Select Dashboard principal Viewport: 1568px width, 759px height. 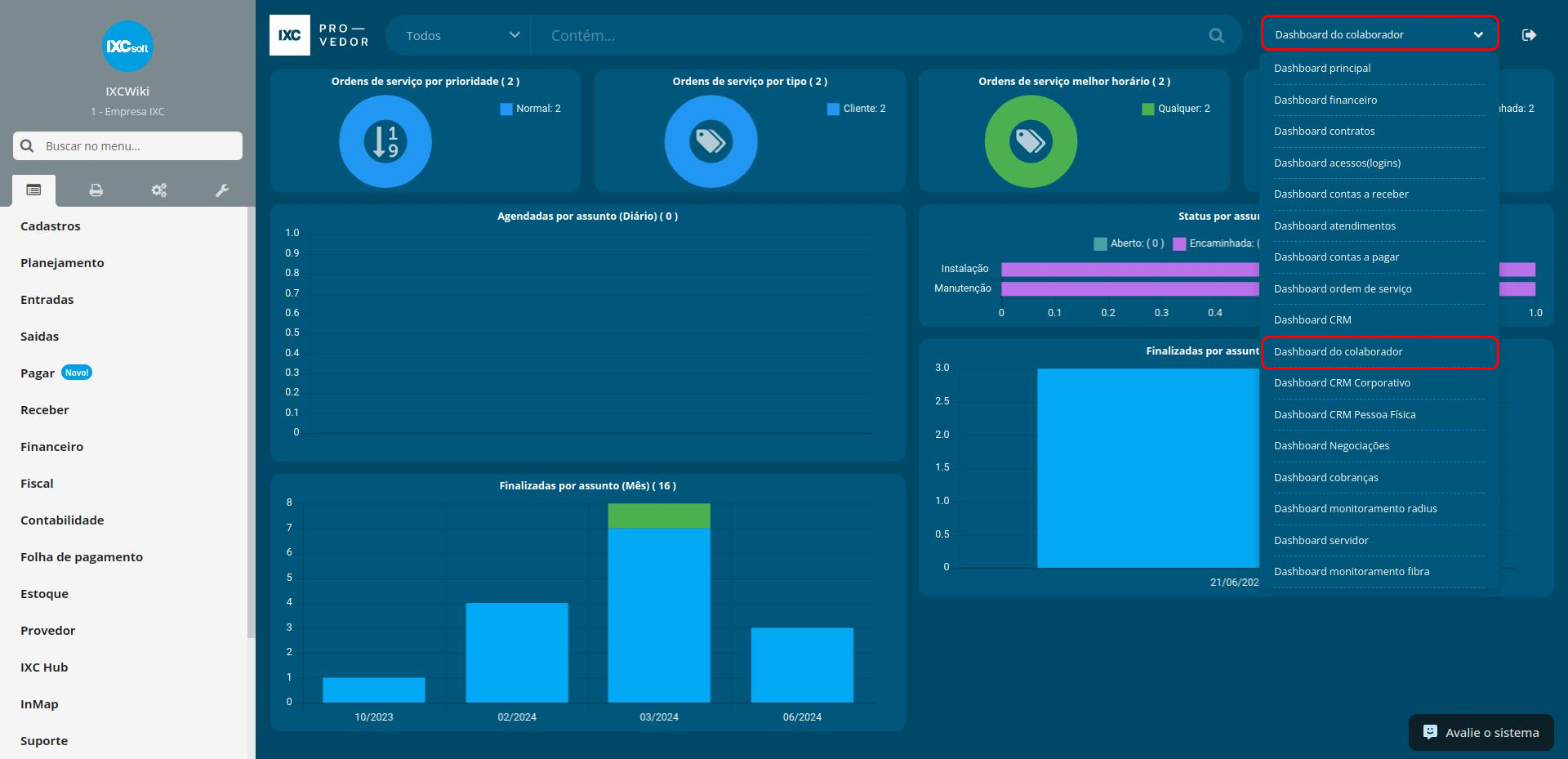point(1379,69)
